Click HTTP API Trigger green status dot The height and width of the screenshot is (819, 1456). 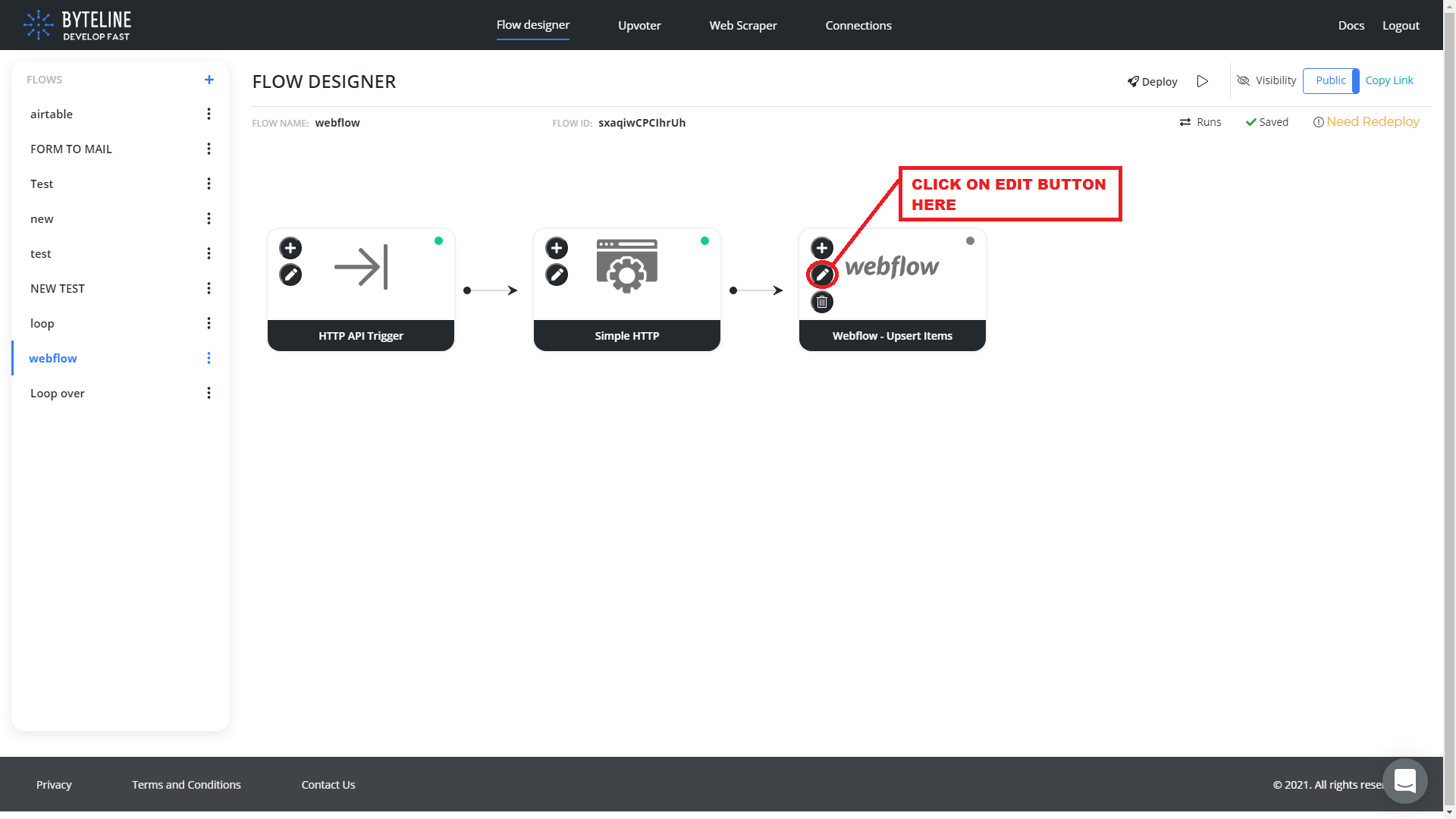pyautogui.click(x=438, y=241)
